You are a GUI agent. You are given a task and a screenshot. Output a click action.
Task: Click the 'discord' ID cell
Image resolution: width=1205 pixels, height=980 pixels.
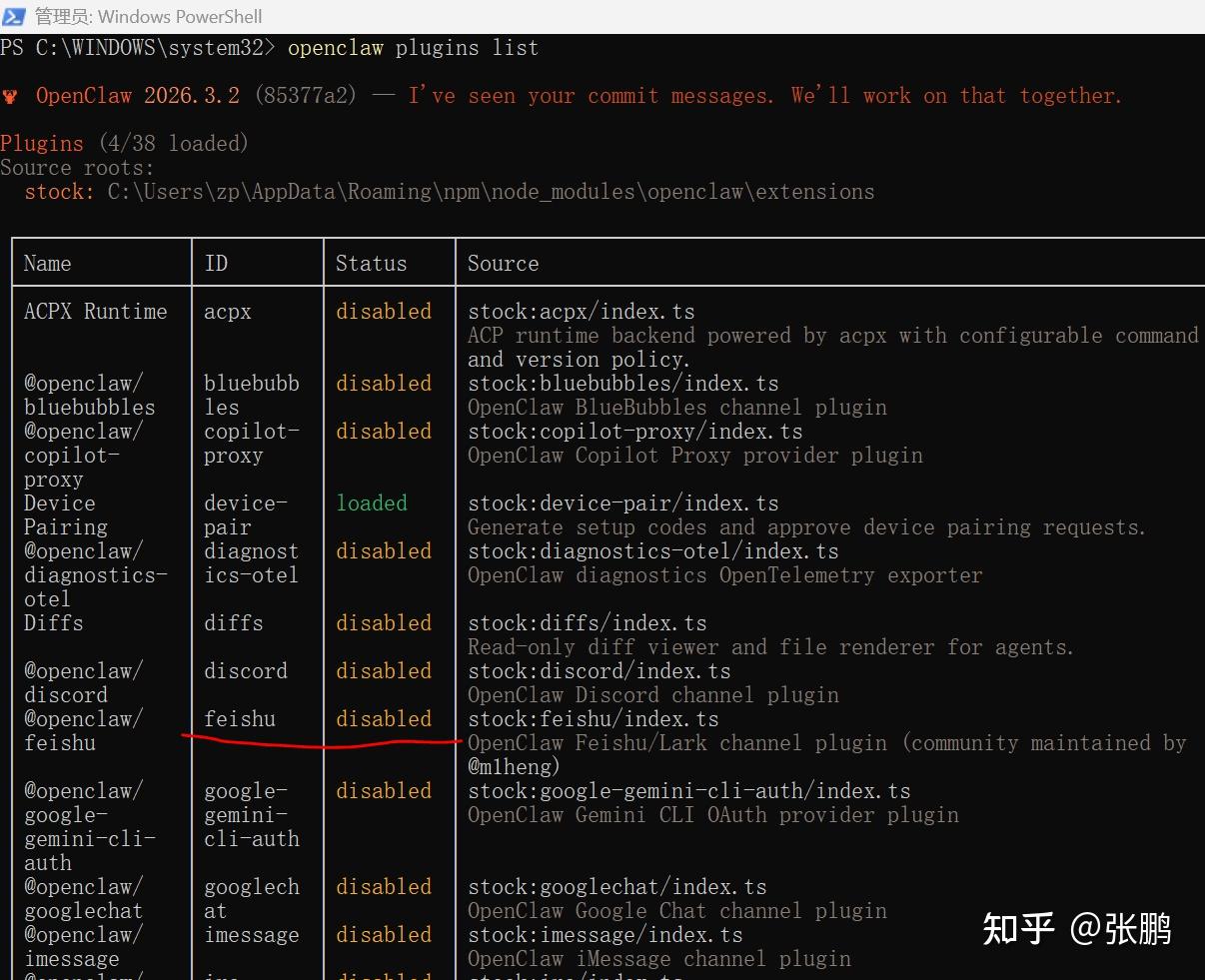click(246, 671)
